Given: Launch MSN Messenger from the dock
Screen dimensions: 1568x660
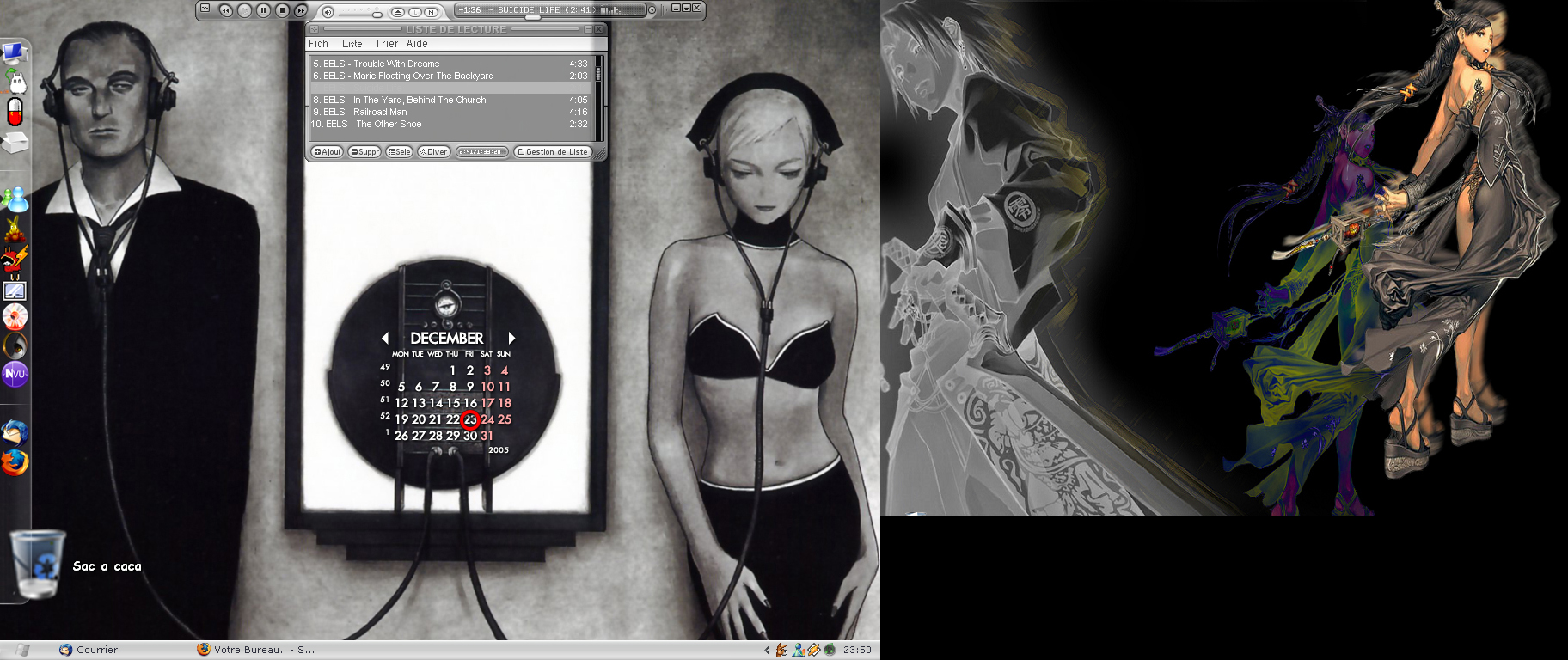Looking at the screenshot, I should tap(15, 200).
